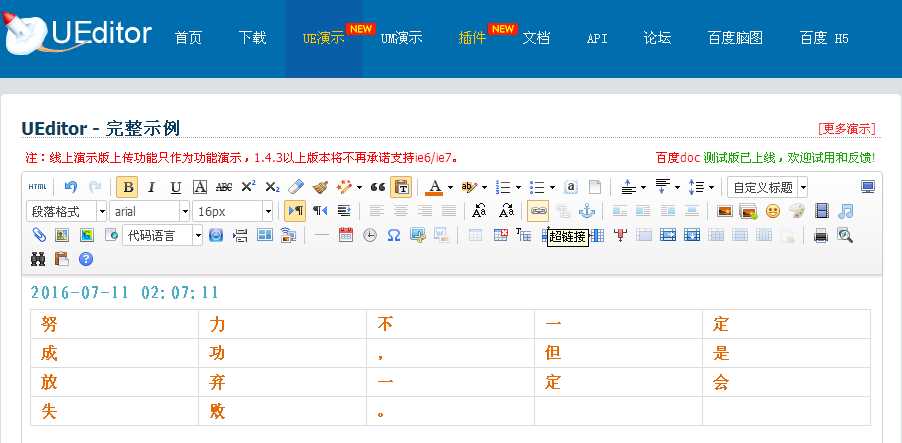Toggle bold formatting
This screenshot has width=902, height=443.
click(127, 187)
